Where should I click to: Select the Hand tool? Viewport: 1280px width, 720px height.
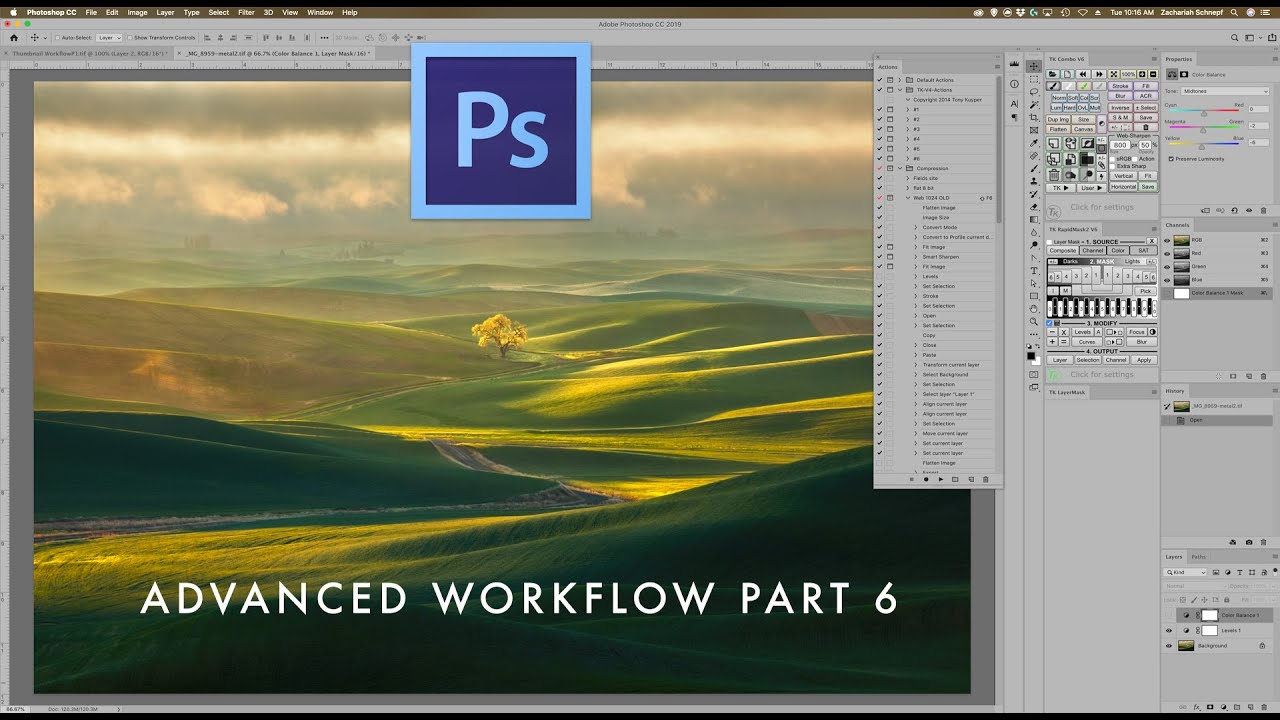tap(1034, 308)
